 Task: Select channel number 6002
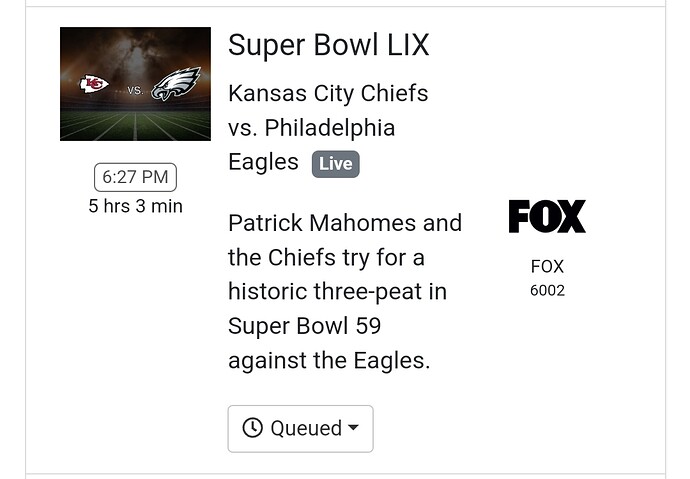tap(547, 290)
